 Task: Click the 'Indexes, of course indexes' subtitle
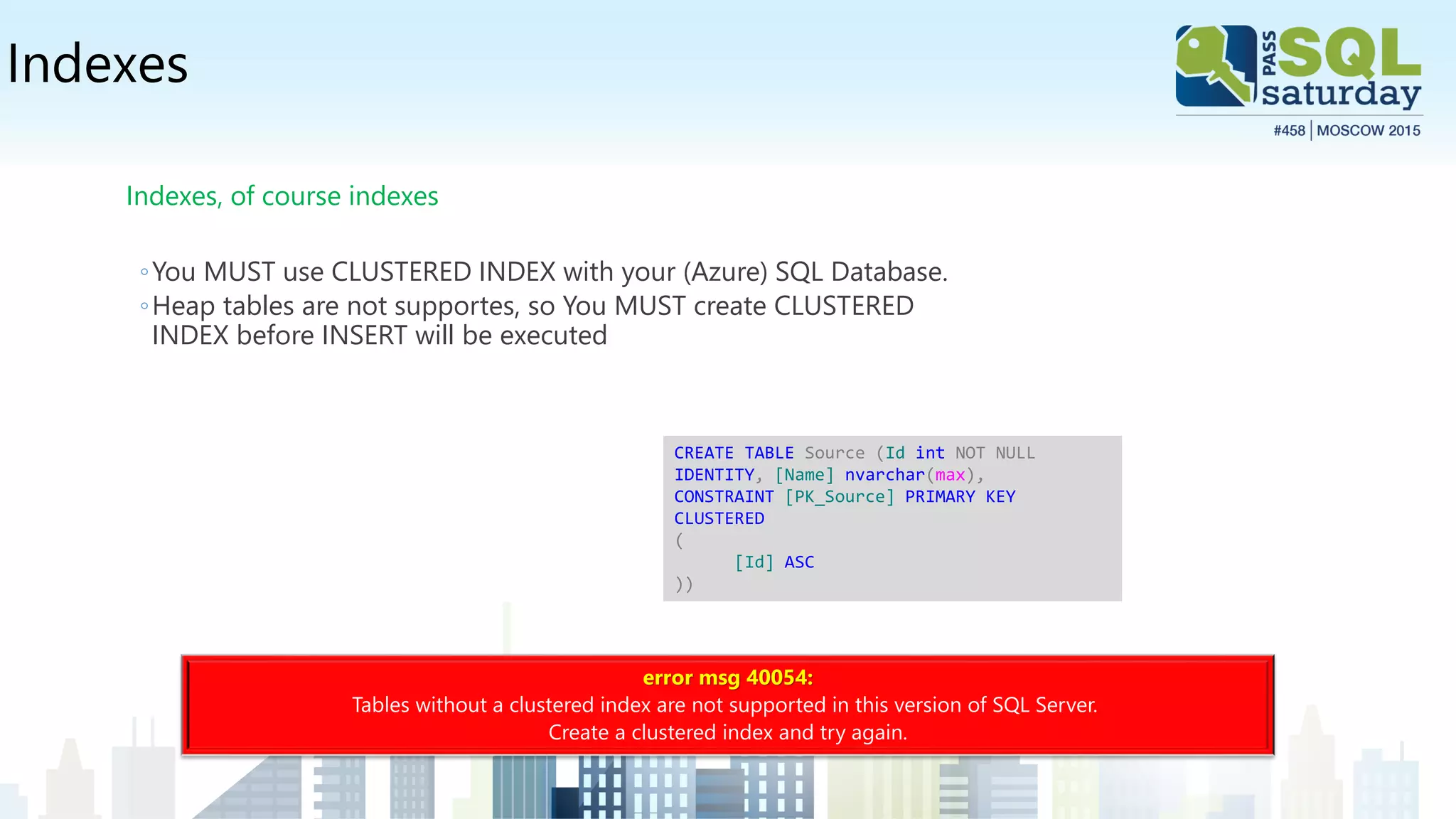(282, 196)
